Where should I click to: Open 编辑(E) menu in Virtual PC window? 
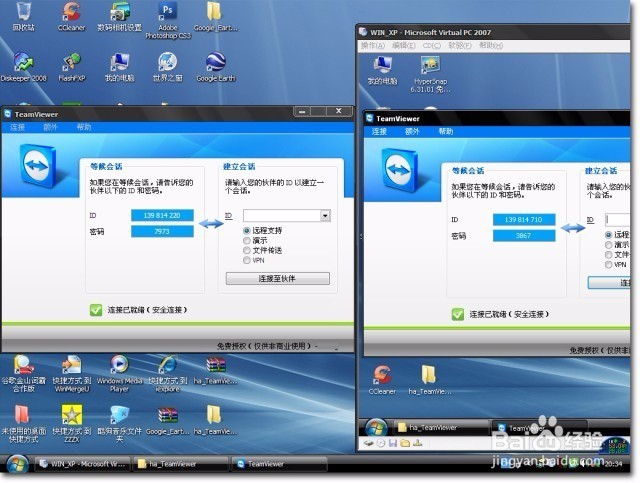coord(404,46)
